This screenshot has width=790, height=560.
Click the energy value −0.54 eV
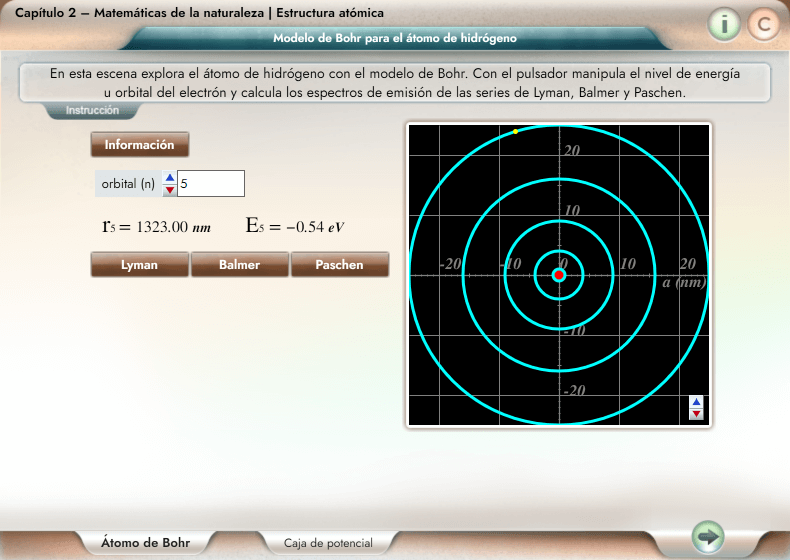click(x=315, y=227)
